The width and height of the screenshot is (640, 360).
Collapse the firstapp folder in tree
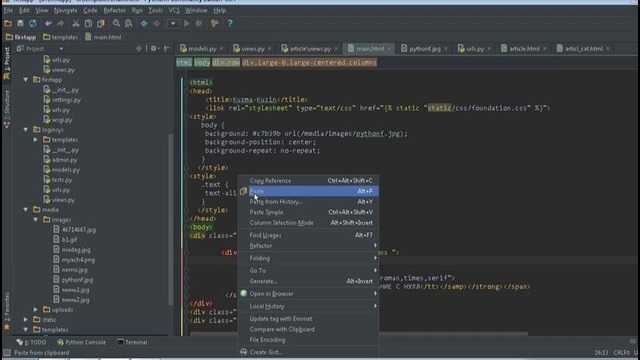click(26, 80)
